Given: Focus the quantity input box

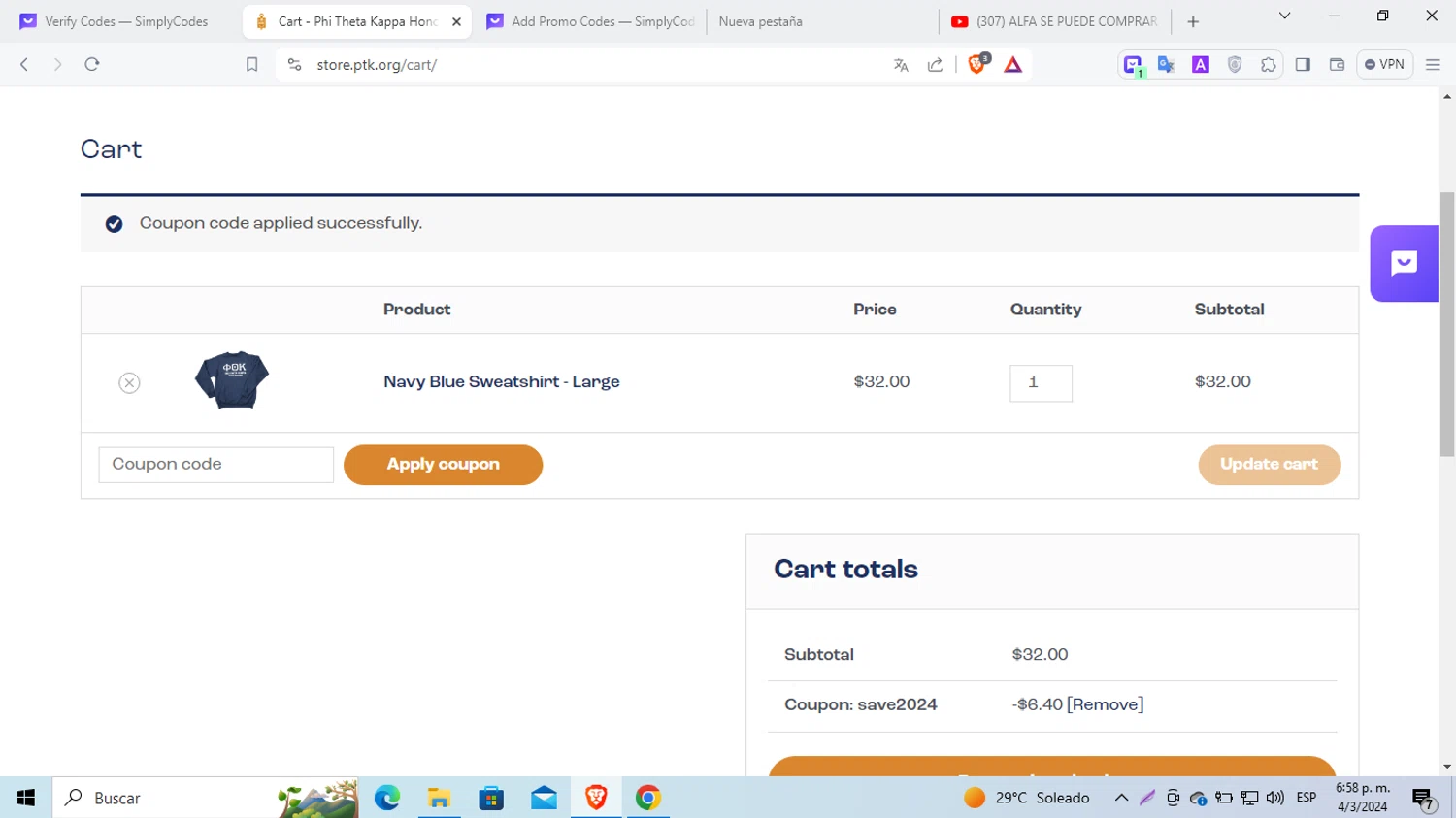Looking at the screenshot, I should [x=1041, y=383].
